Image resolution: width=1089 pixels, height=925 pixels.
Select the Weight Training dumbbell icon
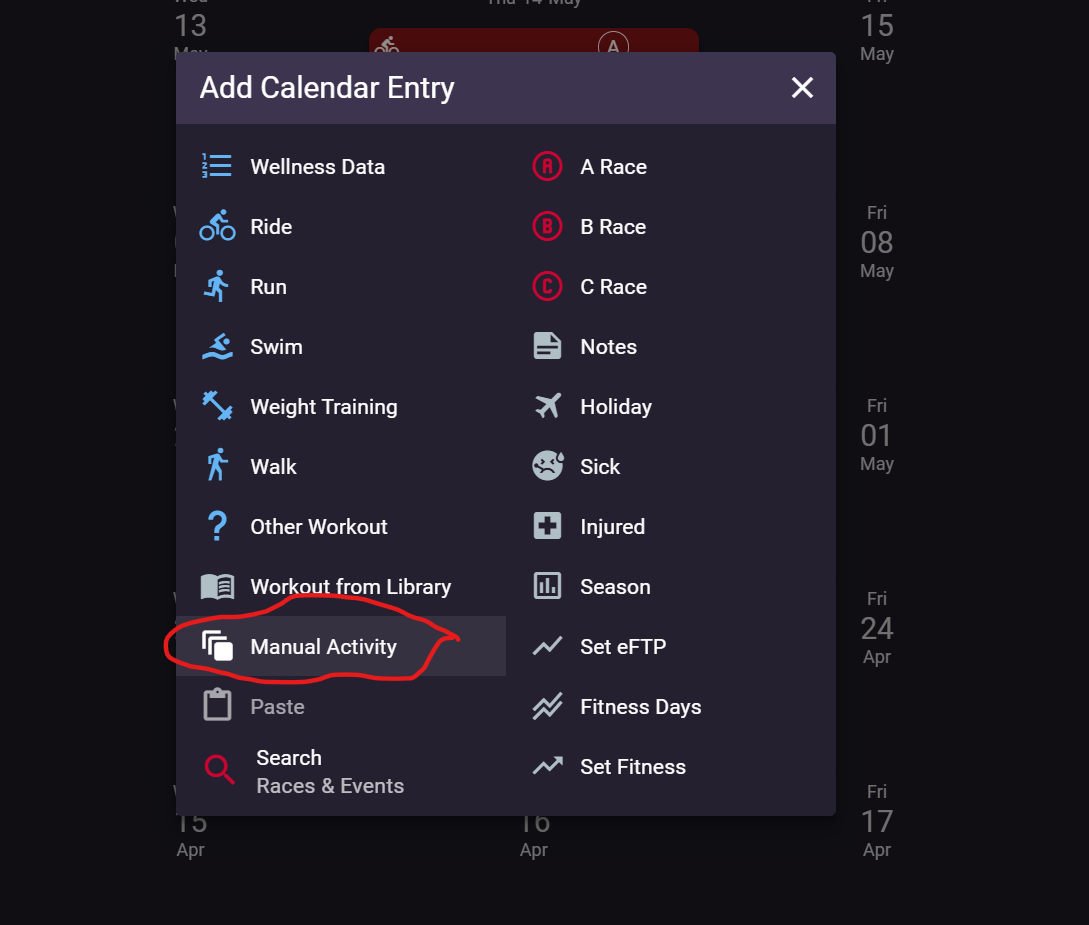pyautogui.click(x=217, y=406)
